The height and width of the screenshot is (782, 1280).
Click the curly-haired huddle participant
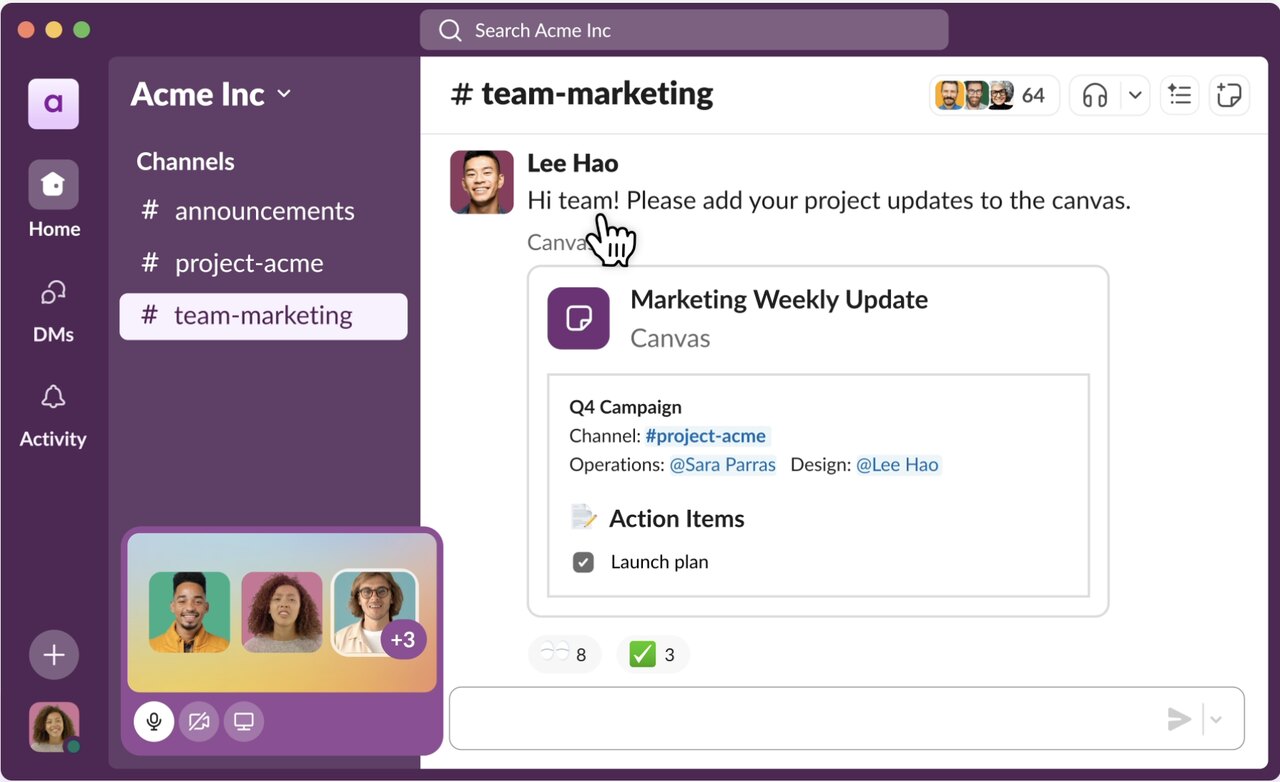[x=282, y=612]
